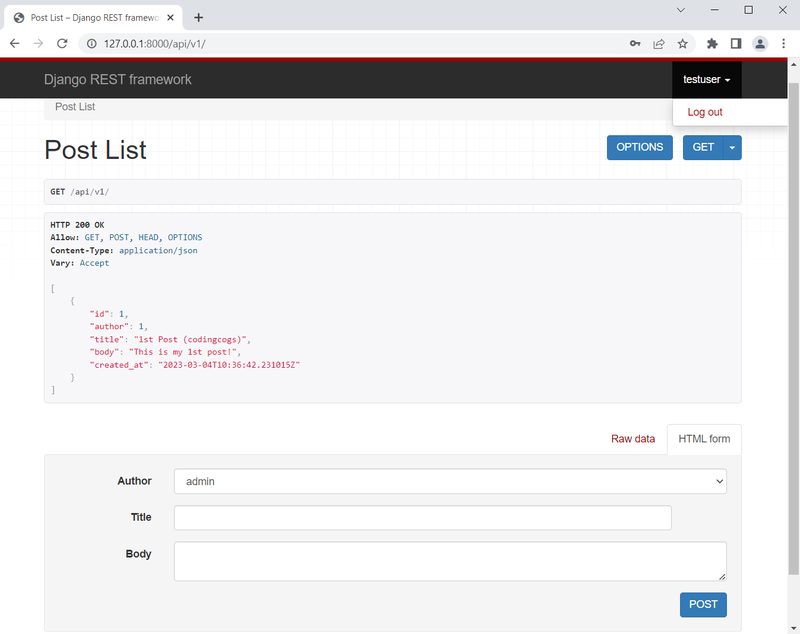800x634 pixels.
Task: Click the "Vary: Accept" header text
Action: click(80, 263)
